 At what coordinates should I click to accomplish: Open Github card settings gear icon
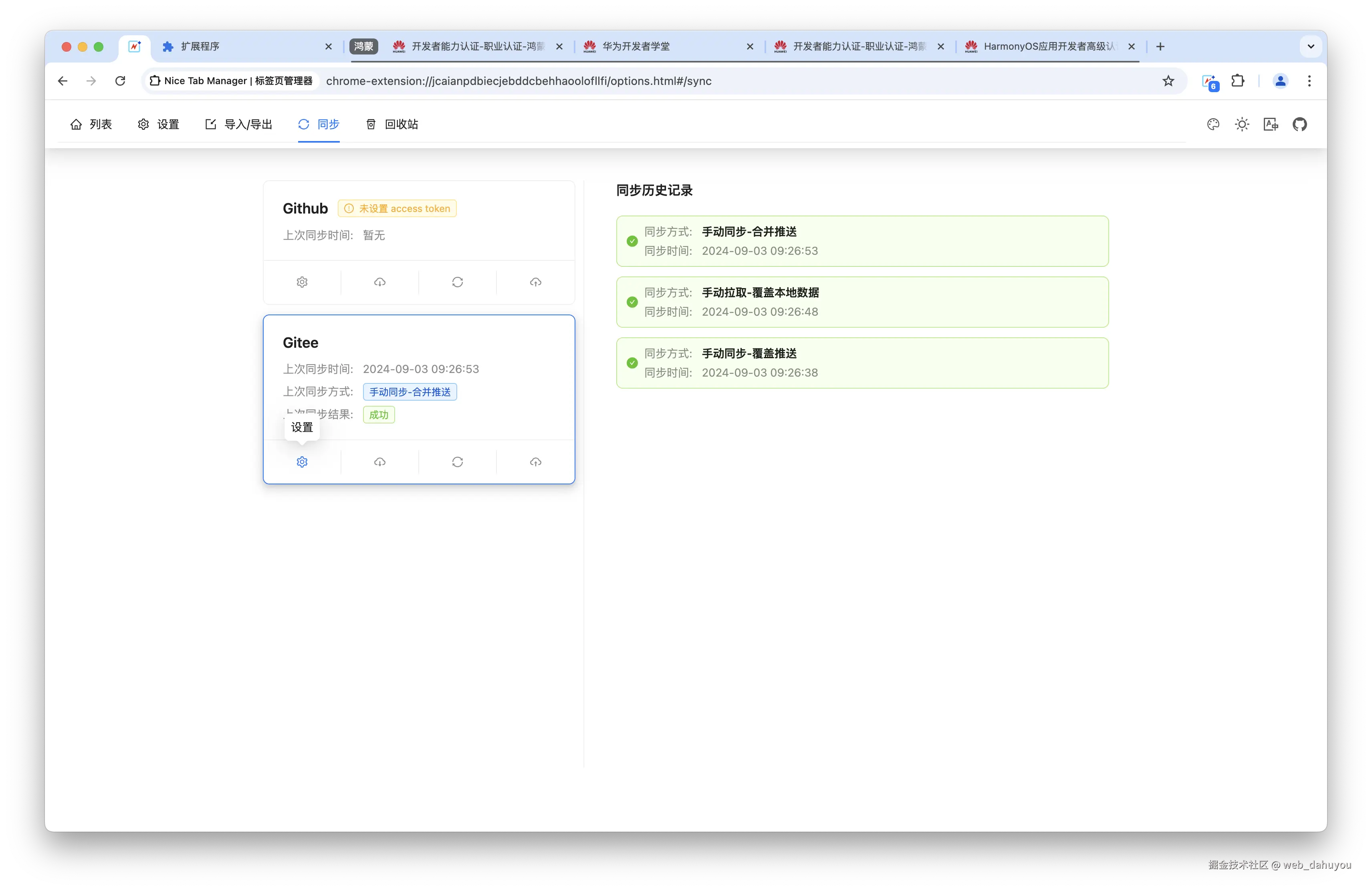click(302, 282)
